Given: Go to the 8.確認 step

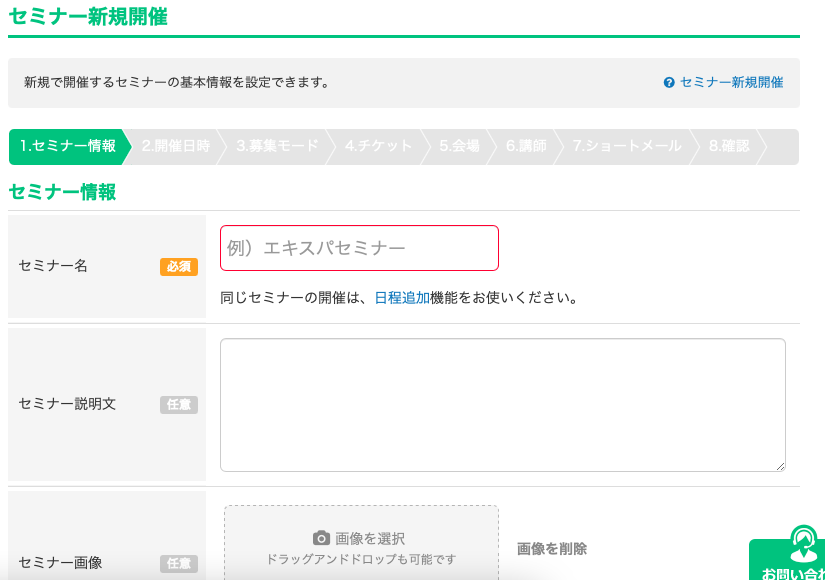Looking at the screenshot, I should pyautogui.click(x=728, y=146).
